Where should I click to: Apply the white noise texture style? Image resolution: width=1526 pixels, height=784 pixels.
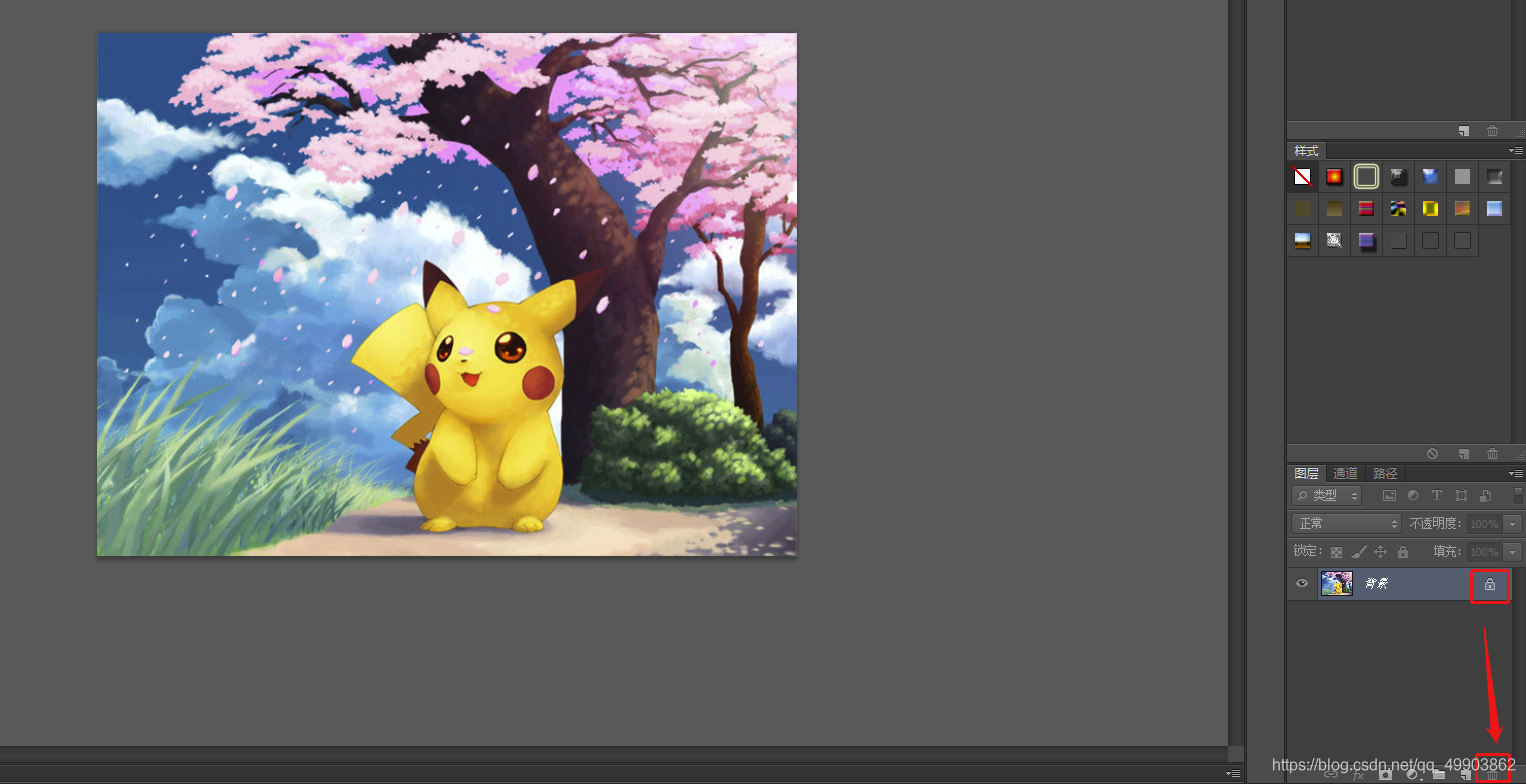click(1334, 241)
